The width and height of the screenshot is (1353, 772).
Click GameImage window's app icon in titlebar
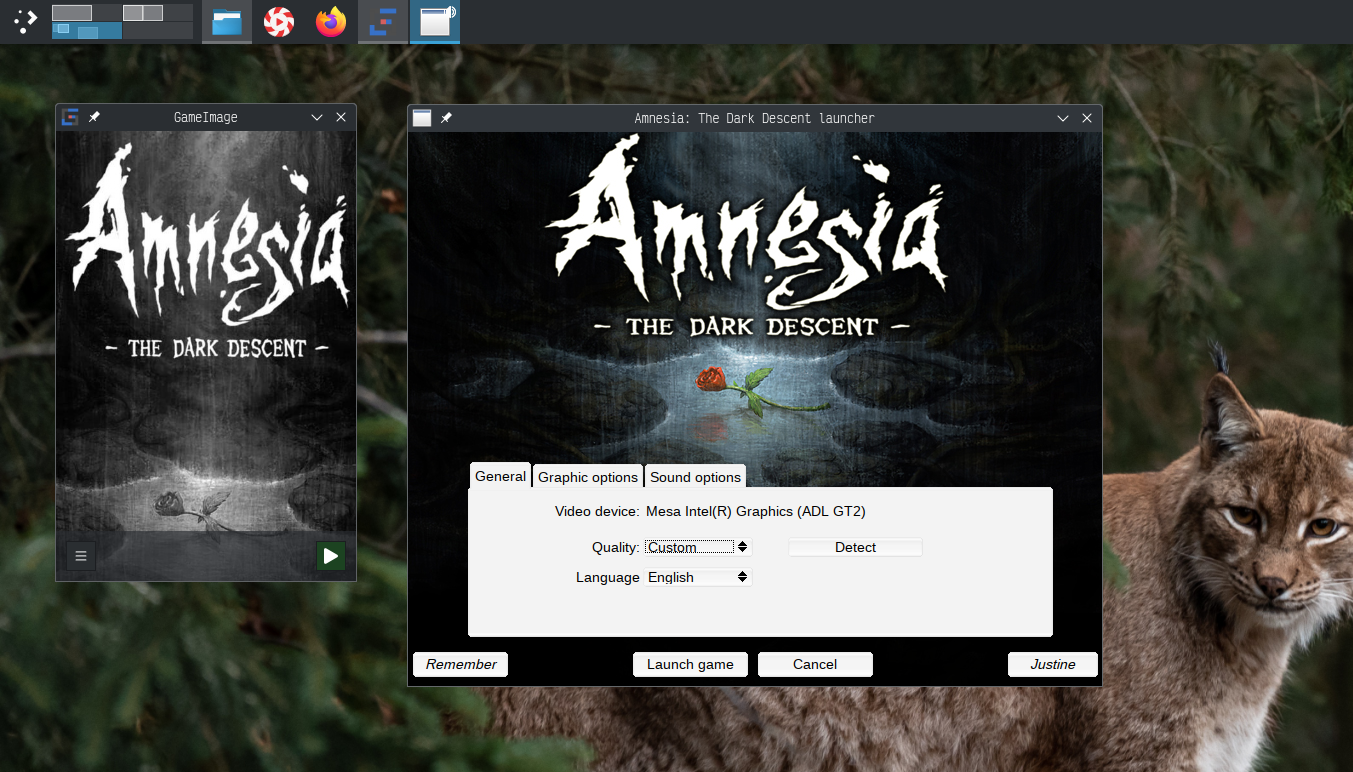point(70,117)
